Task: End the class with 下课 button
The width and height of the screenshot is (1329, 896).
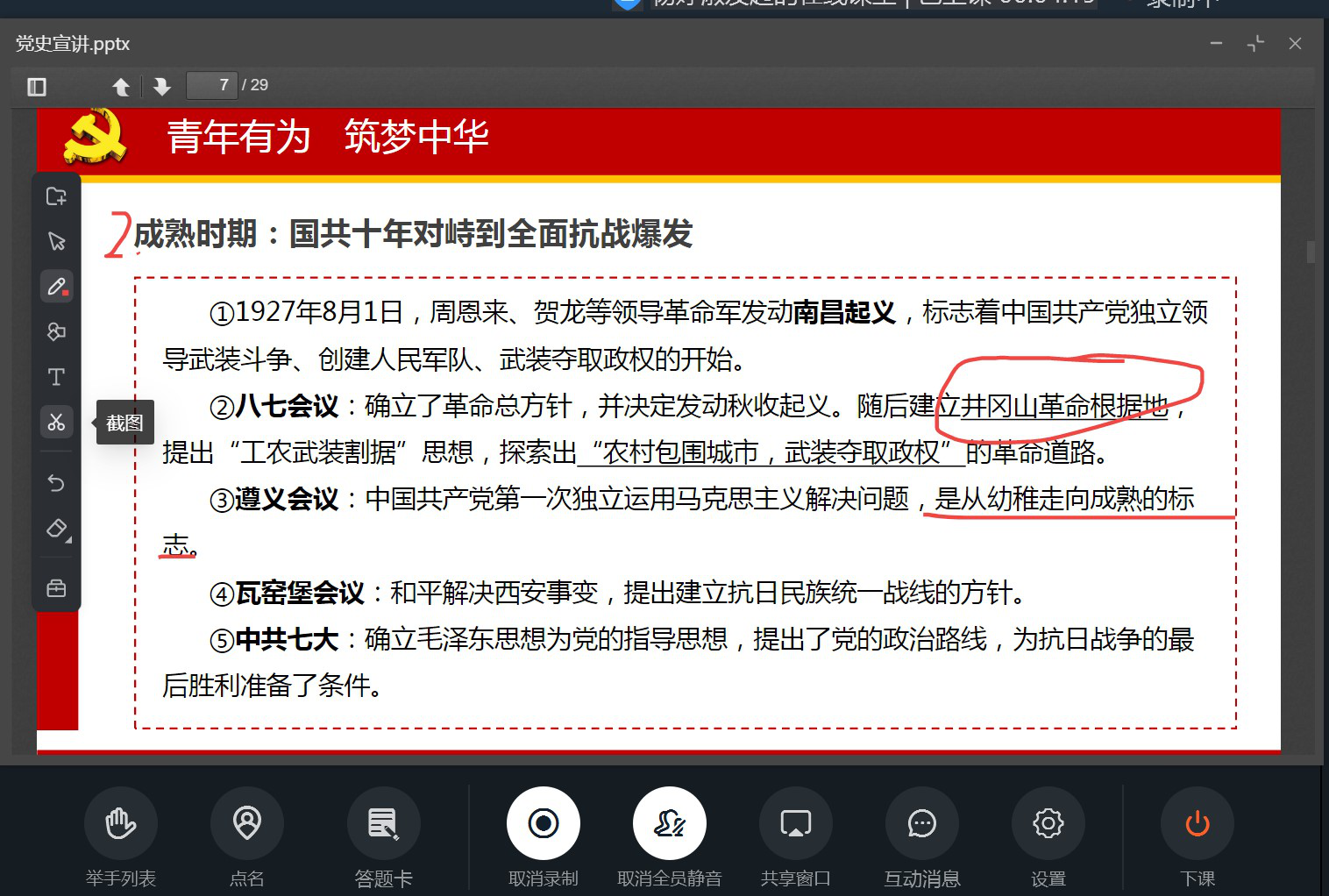Action: 1197,823
